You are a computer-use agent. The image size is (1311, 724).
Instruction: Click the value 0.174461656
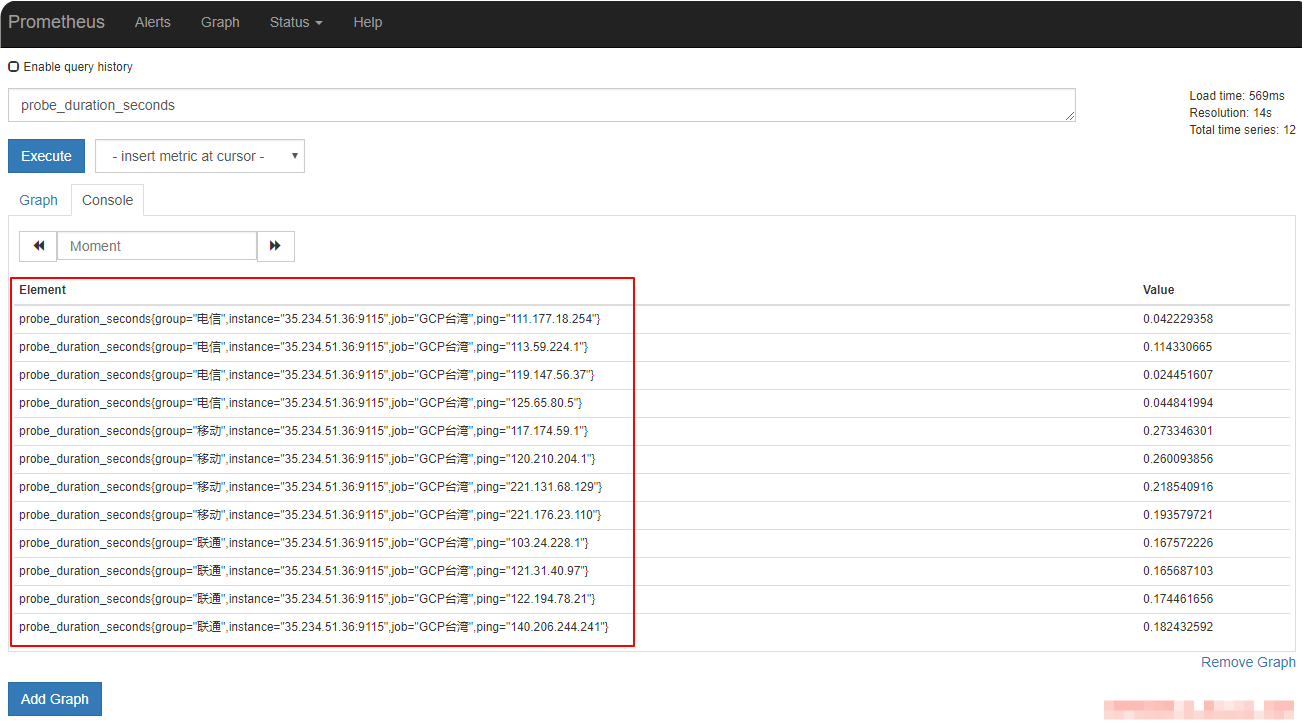pos(1178,599)
